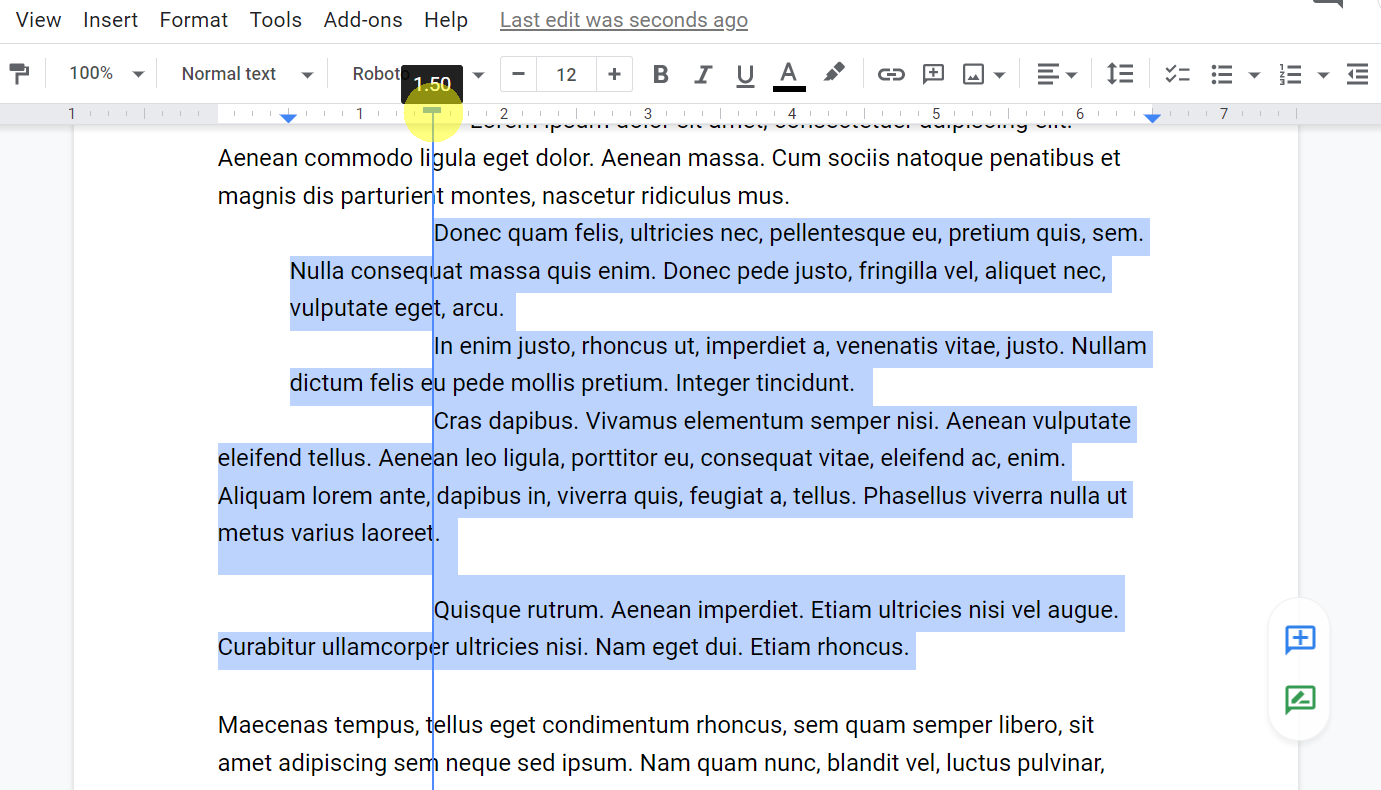Apply a bulleted list
This screenshot has width=1381, height=790.
coord(1221,74)
